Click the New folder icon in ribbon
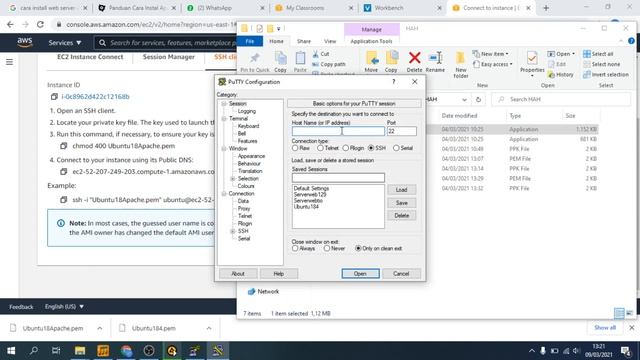The image size is (640, 360). [x=460, y=58]
